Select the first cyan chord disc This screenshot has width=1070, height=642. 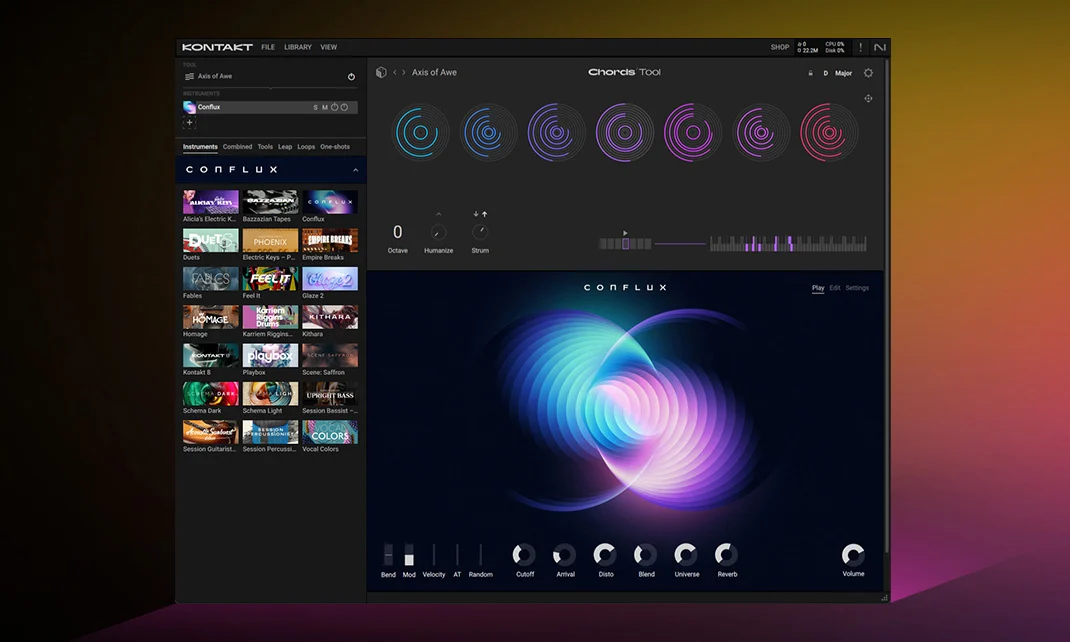[x=421, y=132]
